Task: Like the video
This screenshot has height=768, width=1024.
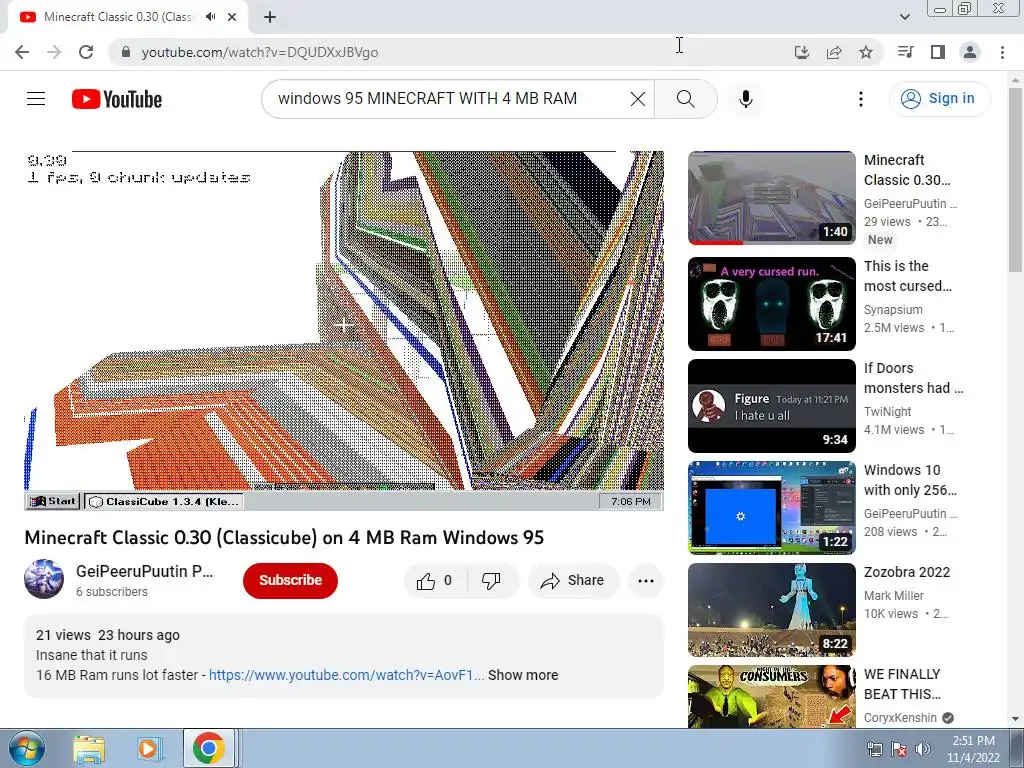Action: 436,581
